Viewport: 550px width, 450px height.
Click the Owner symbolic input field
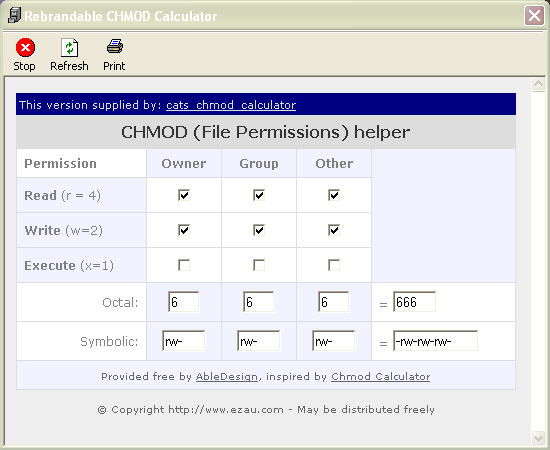click(x=183, y=341)
